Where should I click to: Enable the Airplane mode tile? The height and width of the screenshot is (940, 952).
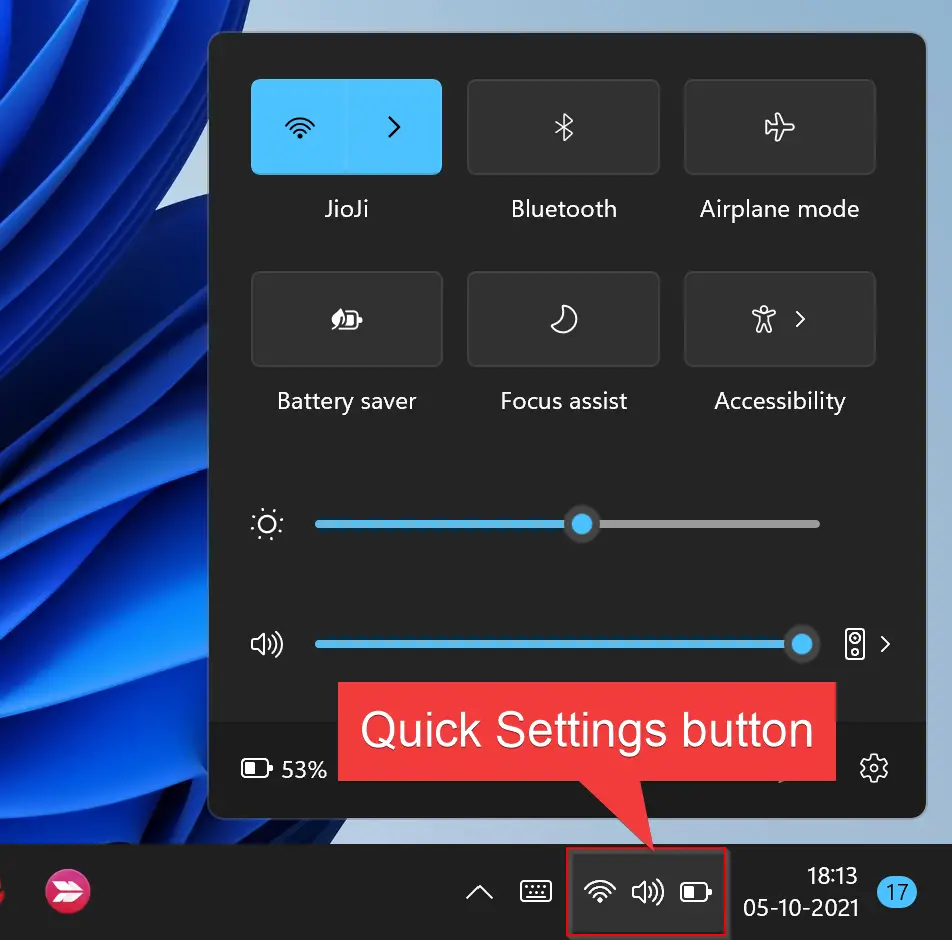[780, 128]
